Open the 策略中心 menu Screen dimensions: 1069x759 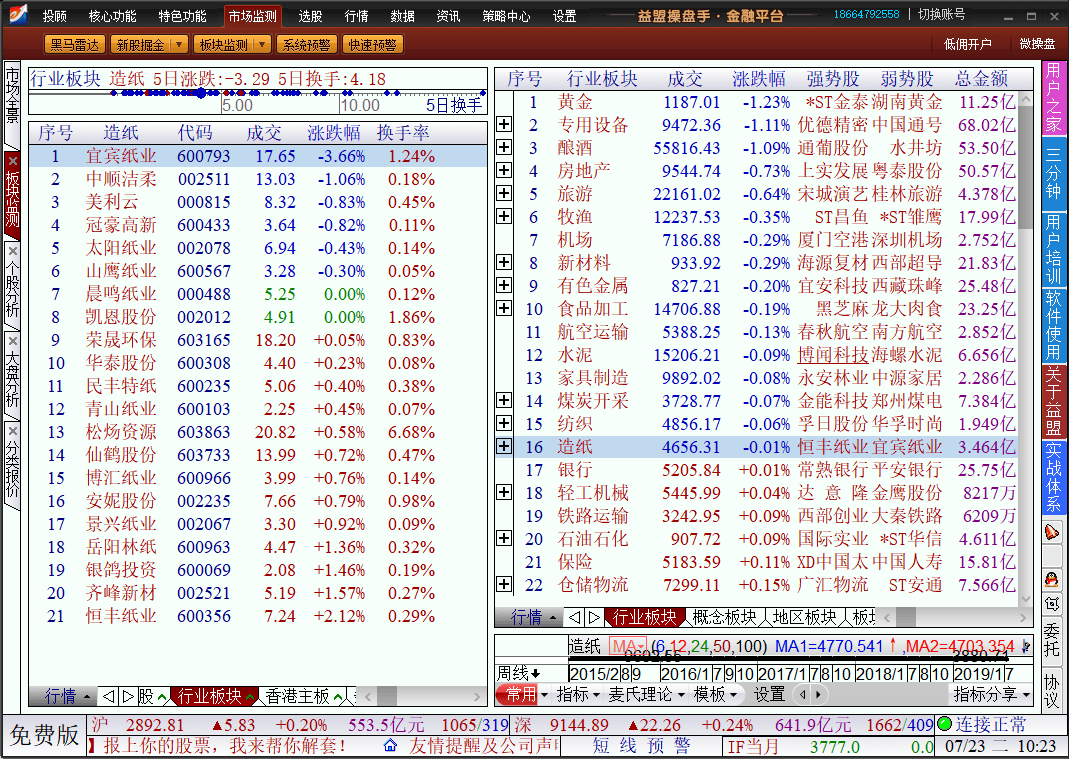[505, 16]
